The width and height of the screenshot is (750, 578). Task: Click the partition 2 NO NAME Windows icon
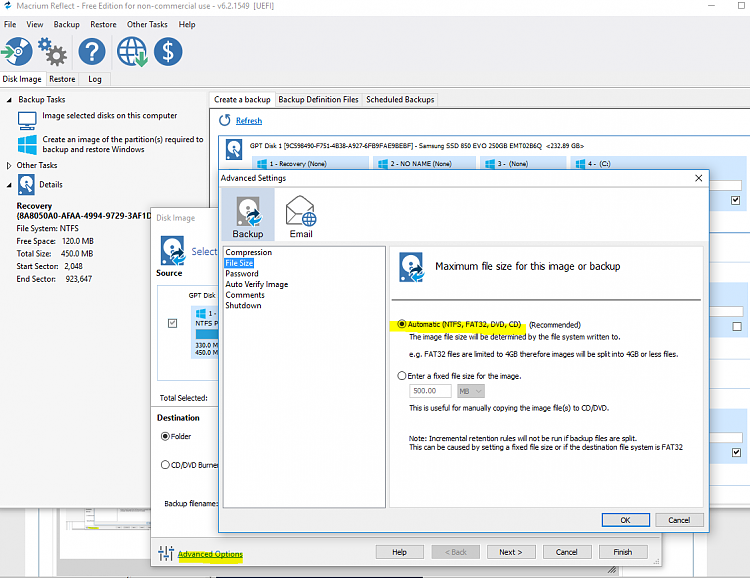pos(383,164)
